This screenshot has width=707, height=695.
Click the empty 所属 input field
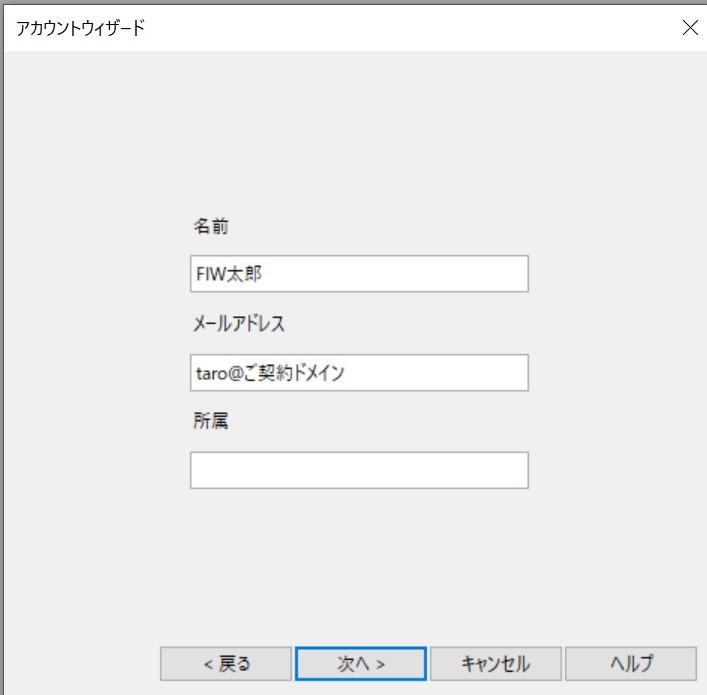pyautogui.click(x=359, y=470)
